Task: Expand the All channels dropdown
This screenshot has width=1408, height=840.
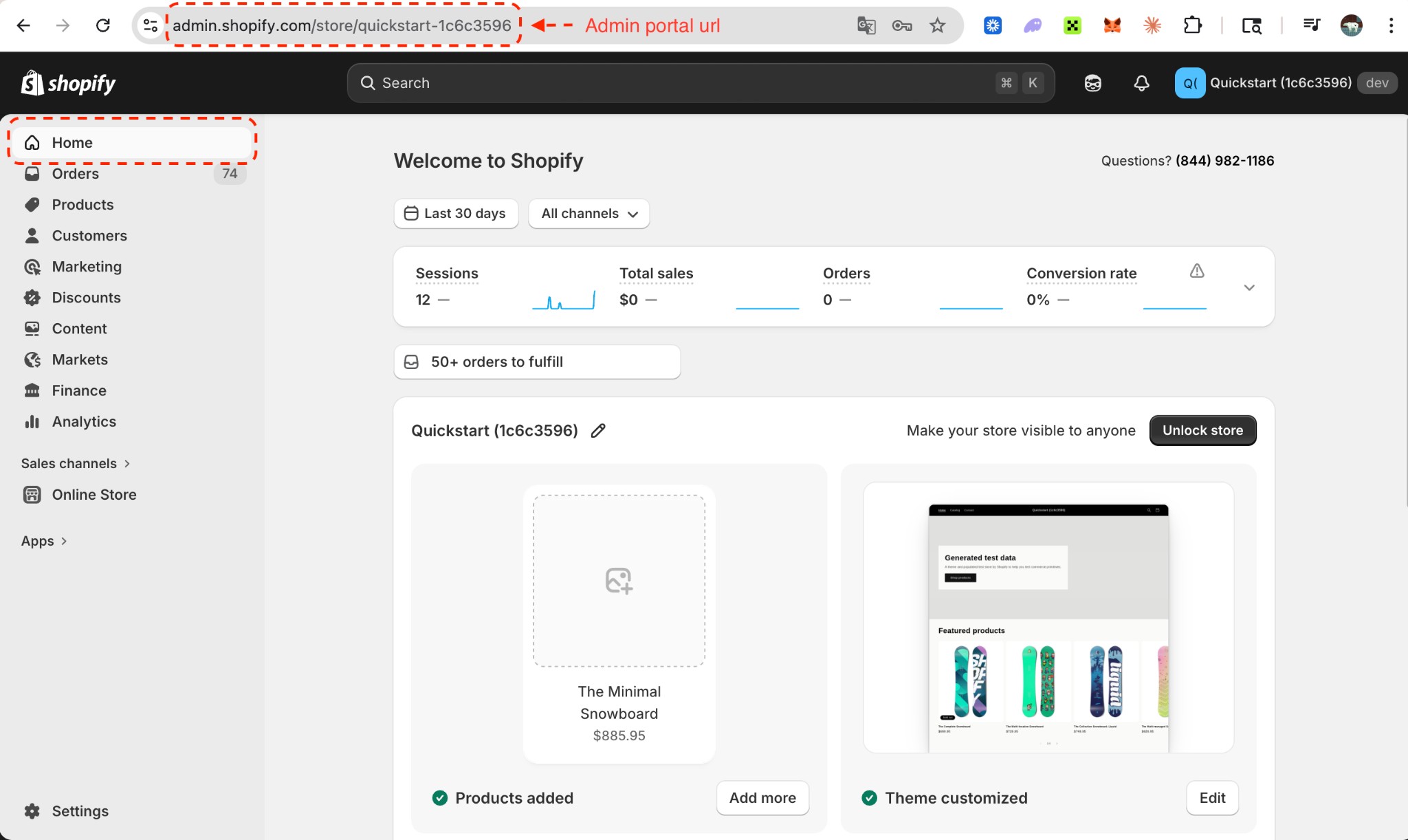Action: click(x=588, y=213)
